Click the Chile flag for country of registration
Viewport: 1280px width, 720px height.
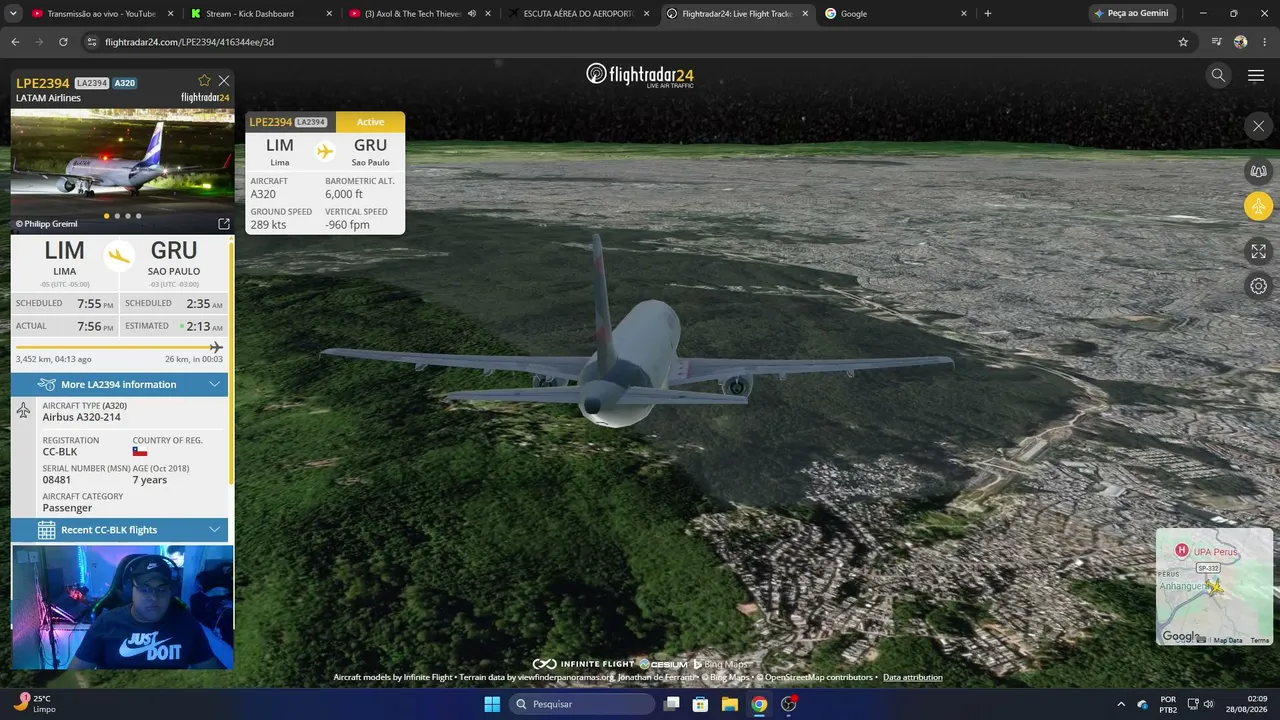tap(140, 452)
